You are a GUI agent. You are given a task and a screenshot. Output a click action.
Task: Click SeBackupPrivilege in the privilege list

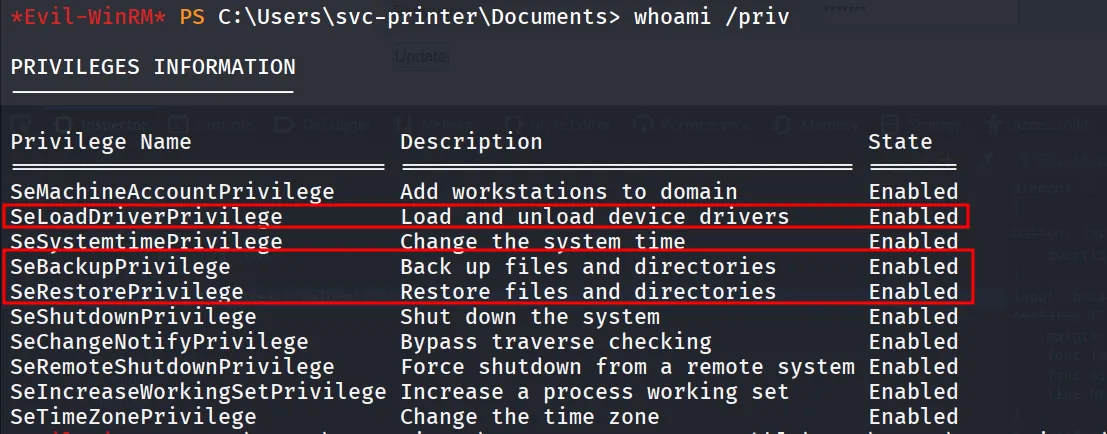point(120,267)
